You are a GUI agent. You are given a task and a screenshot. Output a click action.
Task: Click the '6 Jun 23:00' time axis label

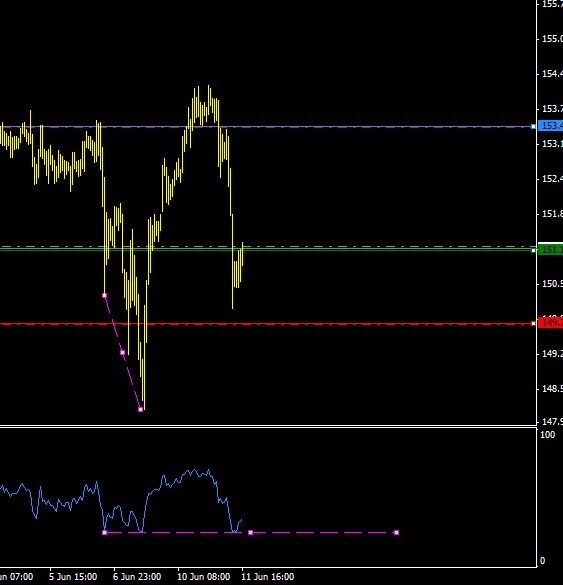pyautogui.click(x=137, y=577)
